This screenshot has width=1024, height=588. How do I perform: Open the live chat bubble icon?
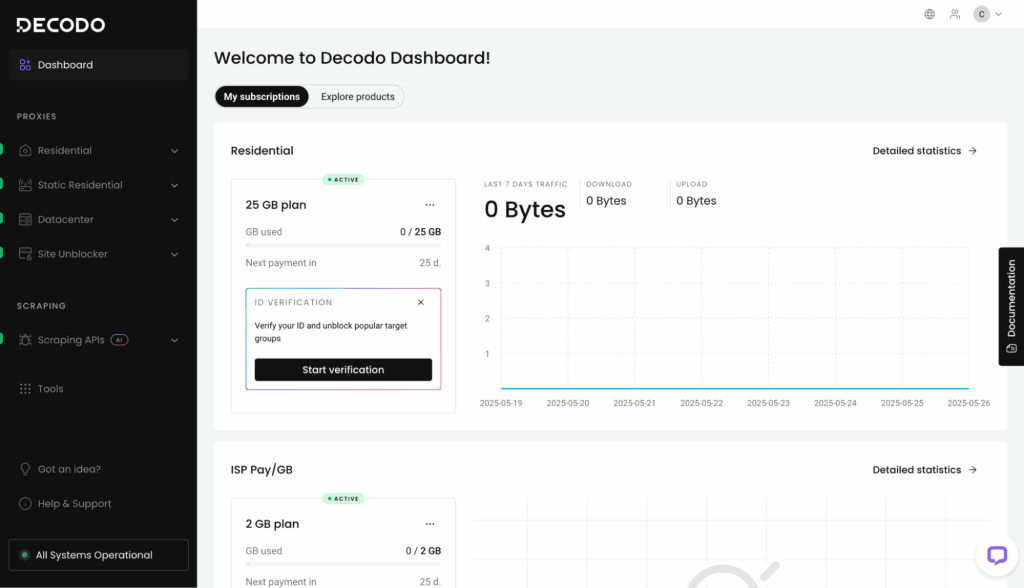pyautogui.click(x=997, y=556)
